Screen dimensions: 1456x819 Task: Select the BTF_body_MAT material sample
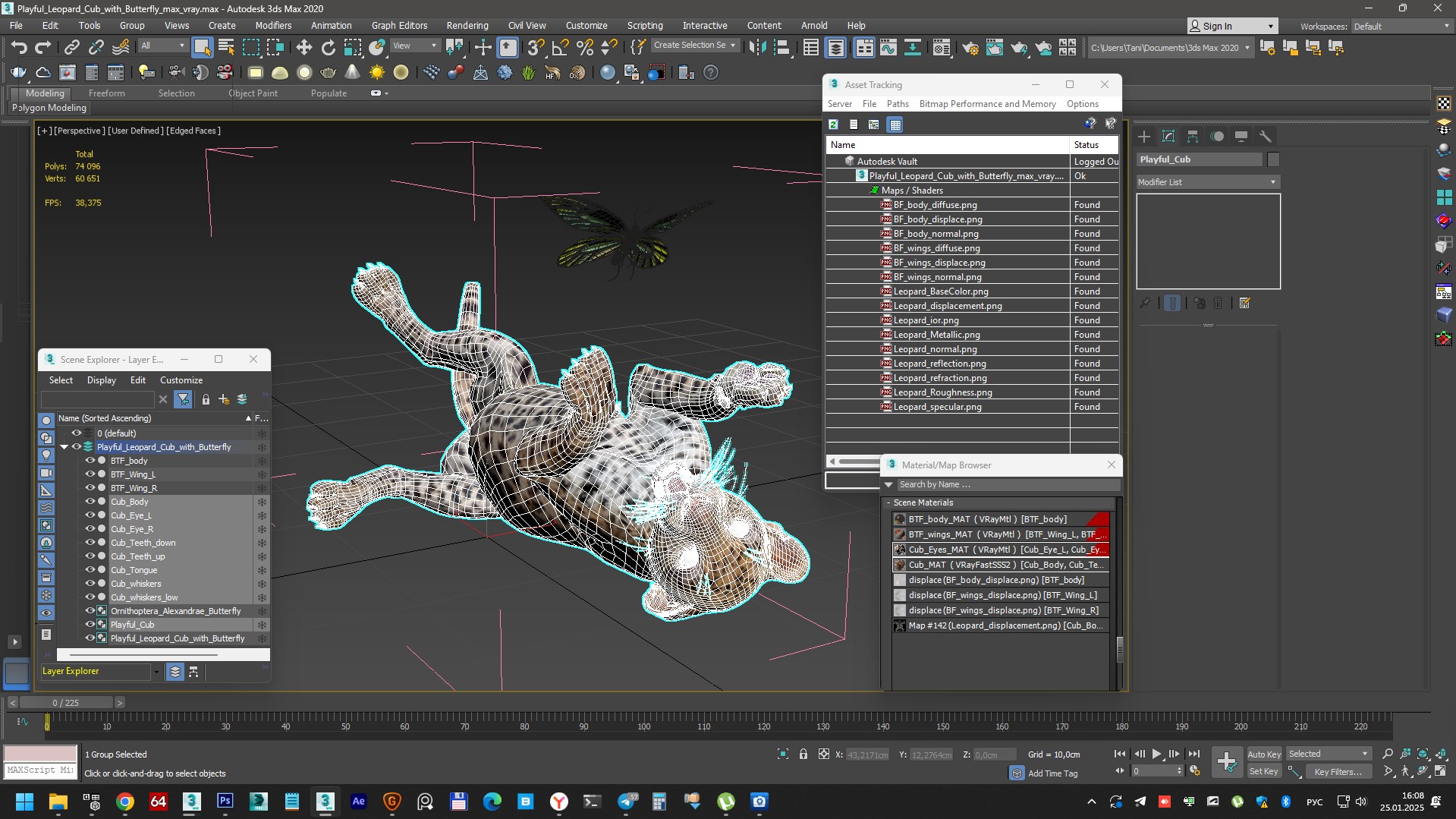pos(900,519)
